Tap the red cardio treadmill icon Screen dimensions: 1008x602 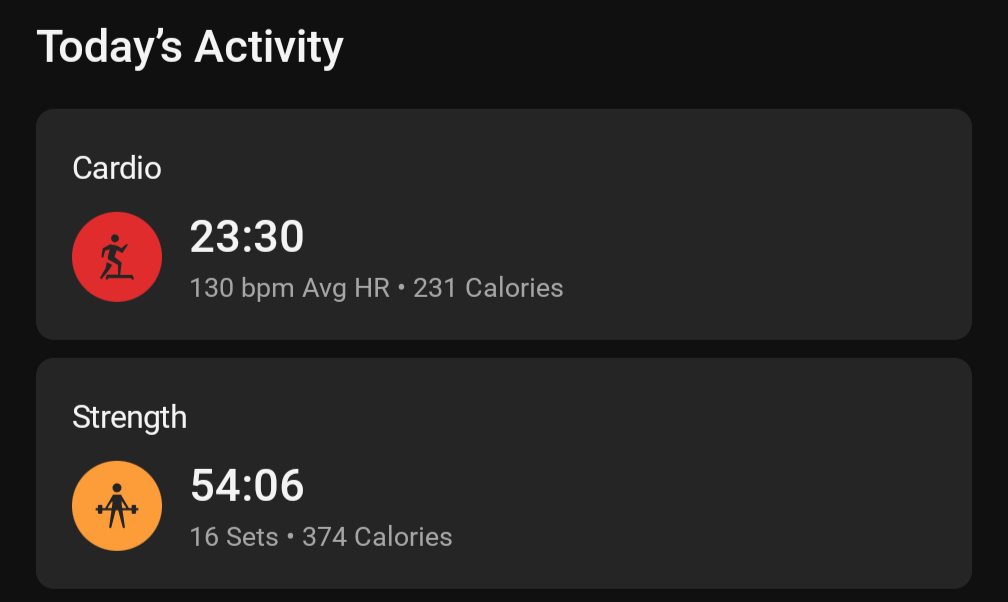pyautogui.click(x=117, y=257)
